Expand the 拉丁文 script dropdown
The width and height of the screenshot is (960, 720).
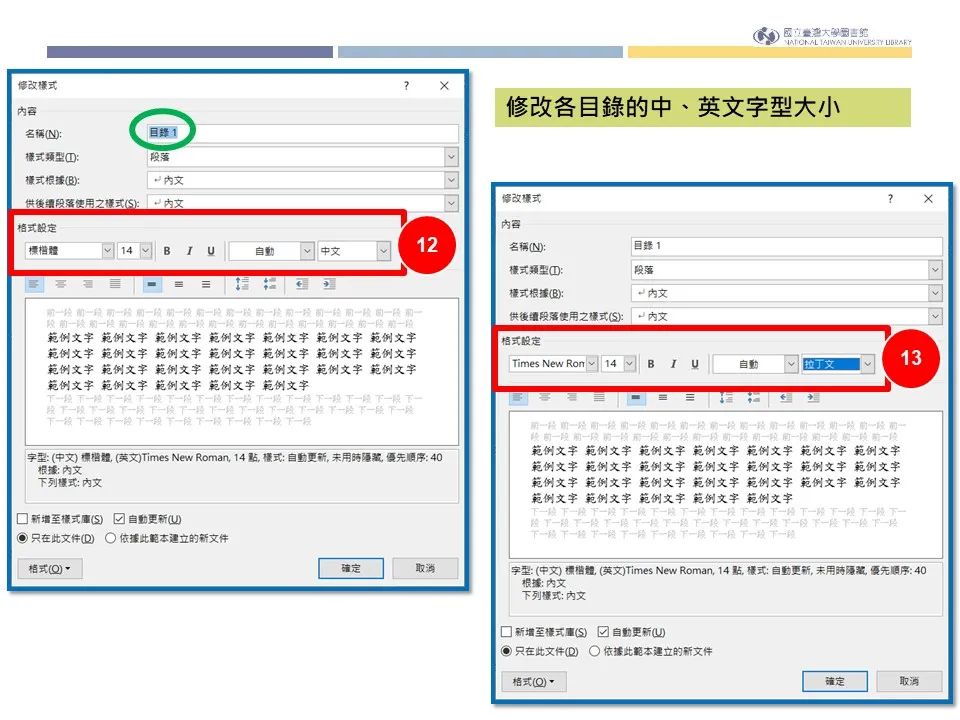pos(868,364)
